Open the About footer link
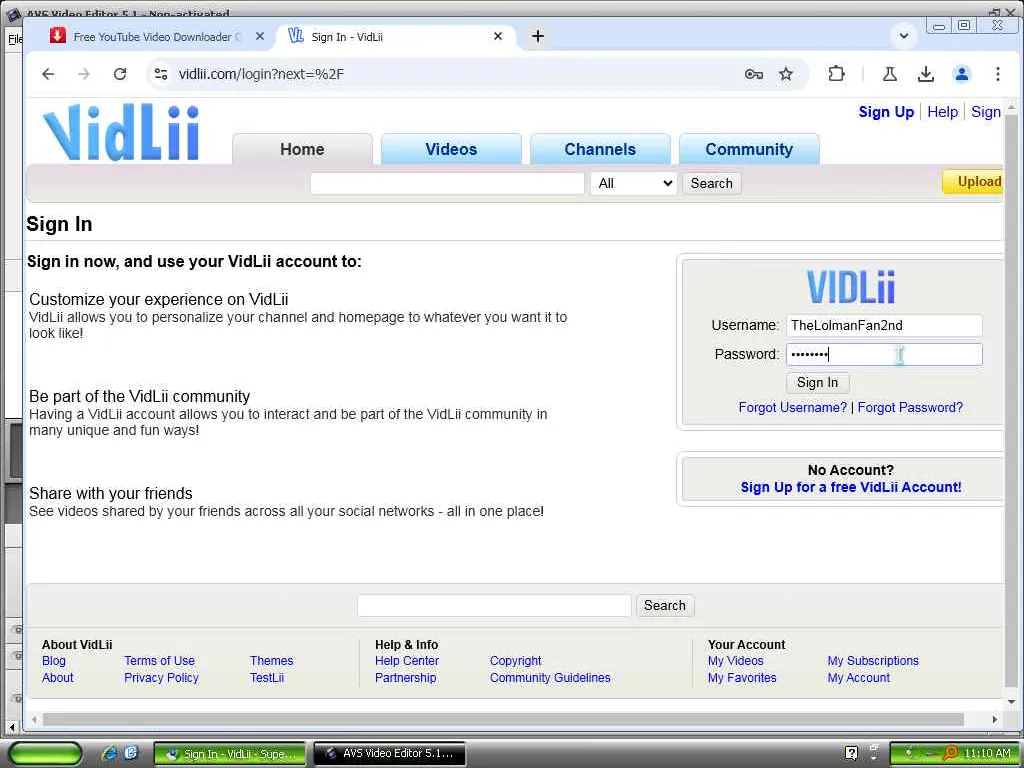Screen dimensions: 1024x768 point(57,678)
